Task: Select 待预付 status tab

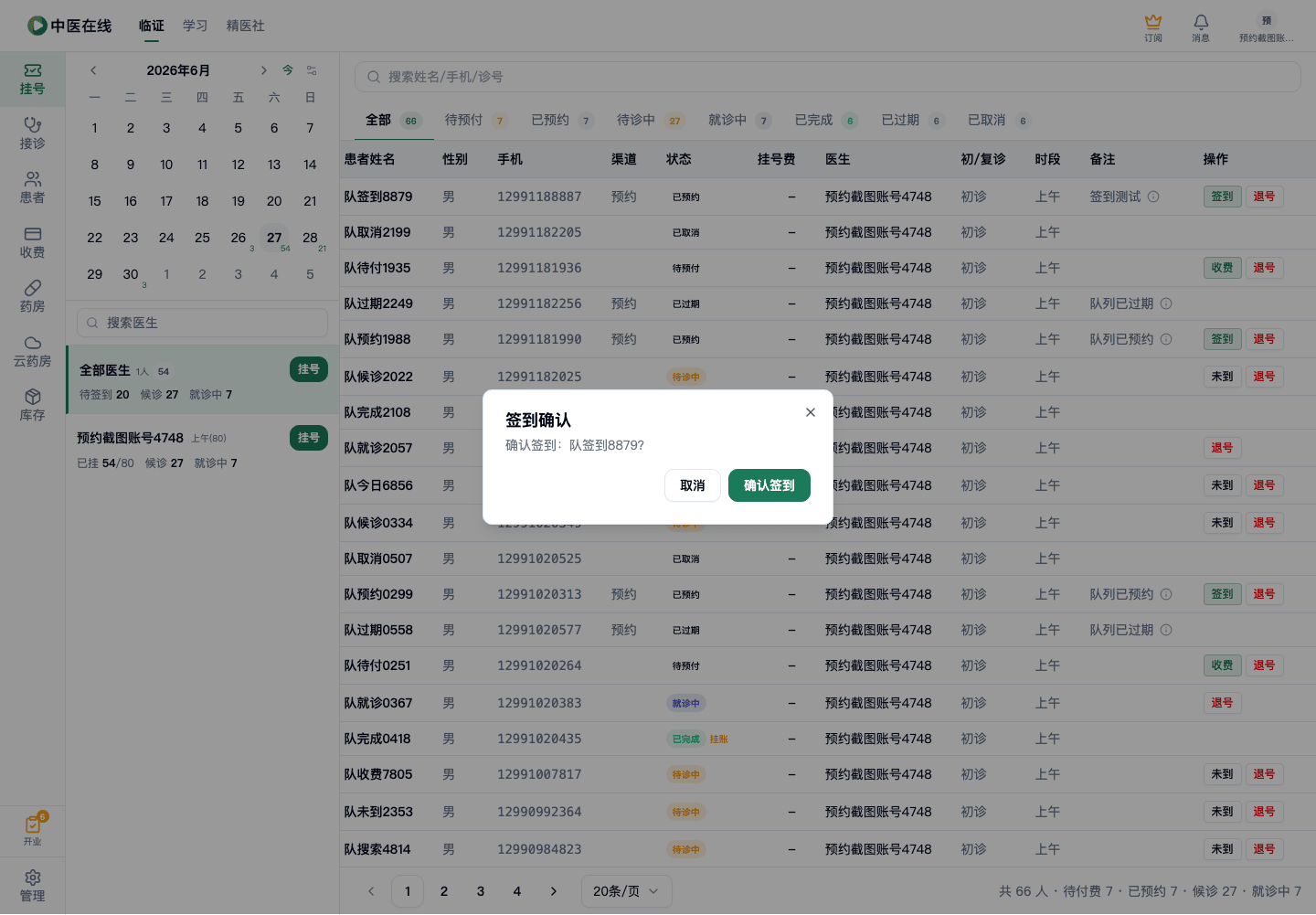Action: (476, 120)
